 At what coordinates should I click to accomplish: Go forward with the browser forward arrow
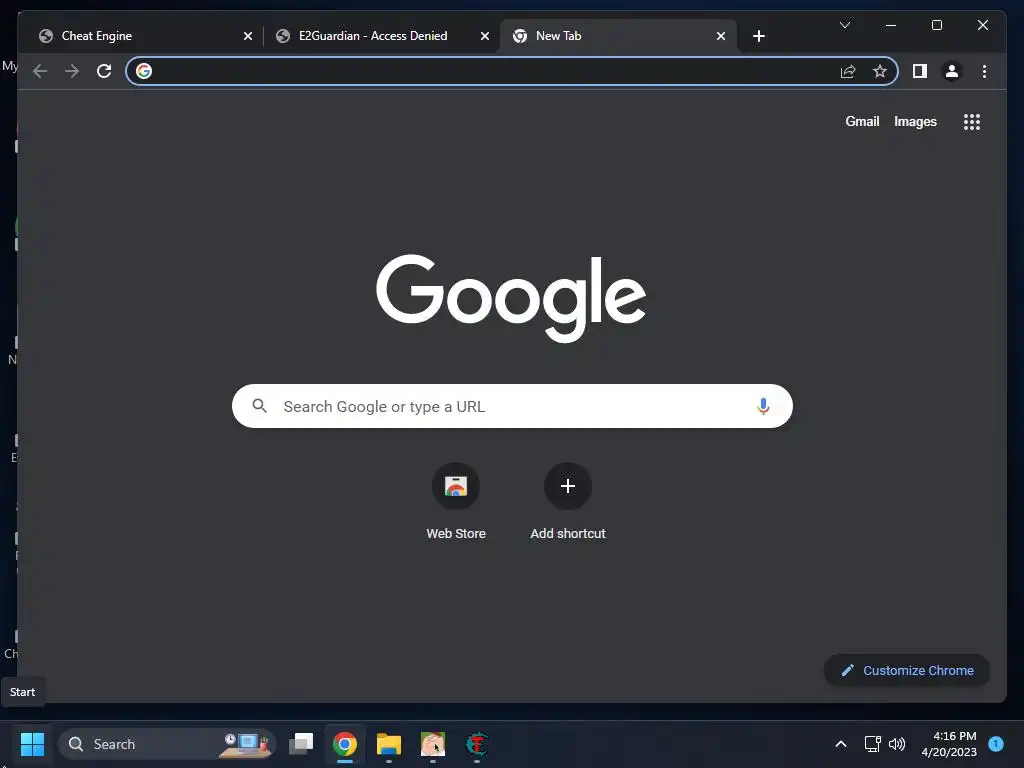pyautogui.click(x=72, y=71)
